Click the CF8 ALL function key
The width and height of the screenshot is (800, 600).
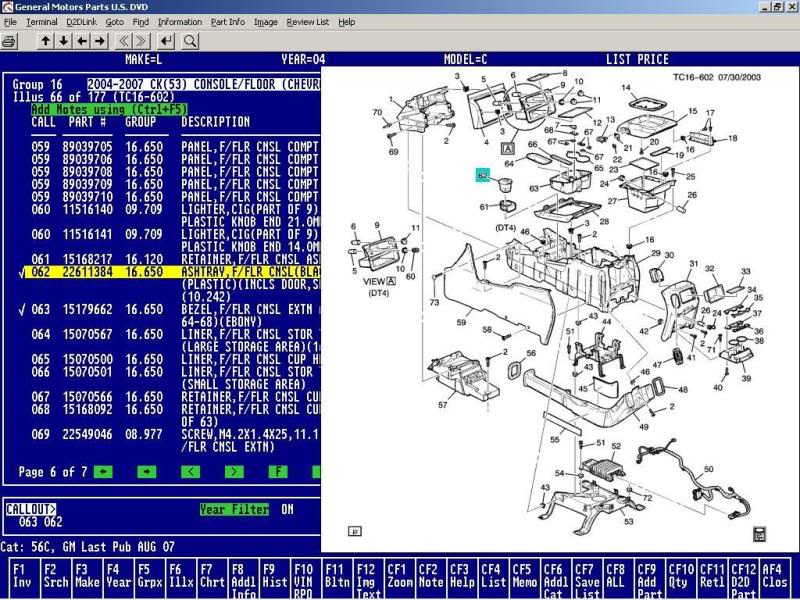[618, 579]
